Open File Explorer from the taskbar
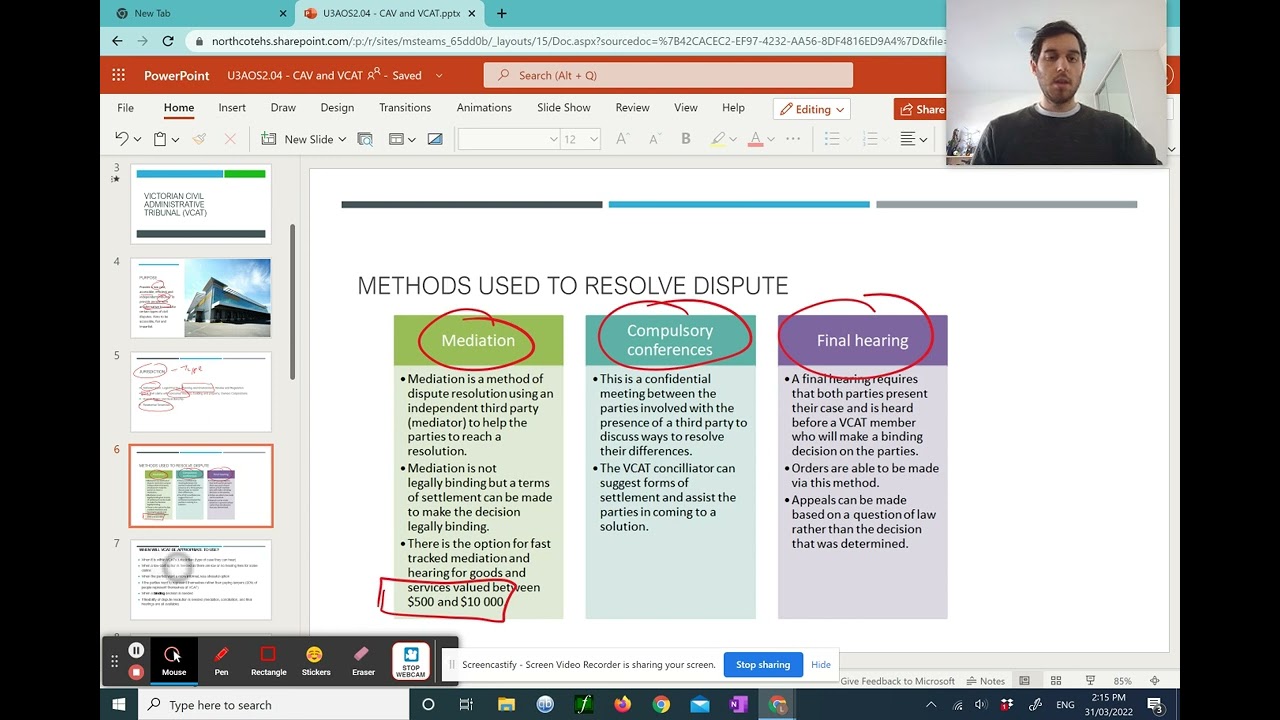The width and height of the screenshot is (1280, 720). [x=506, y=705]
